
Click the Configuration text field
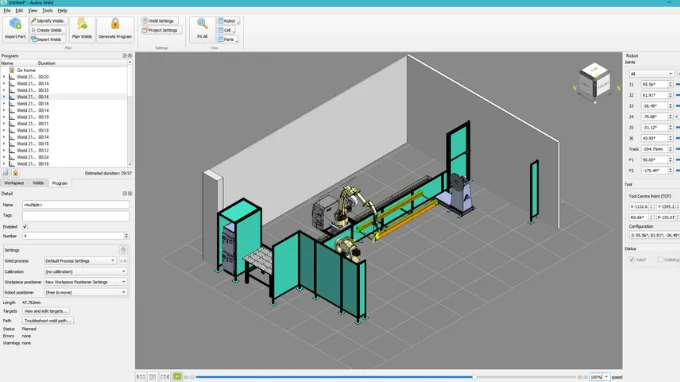654,235
